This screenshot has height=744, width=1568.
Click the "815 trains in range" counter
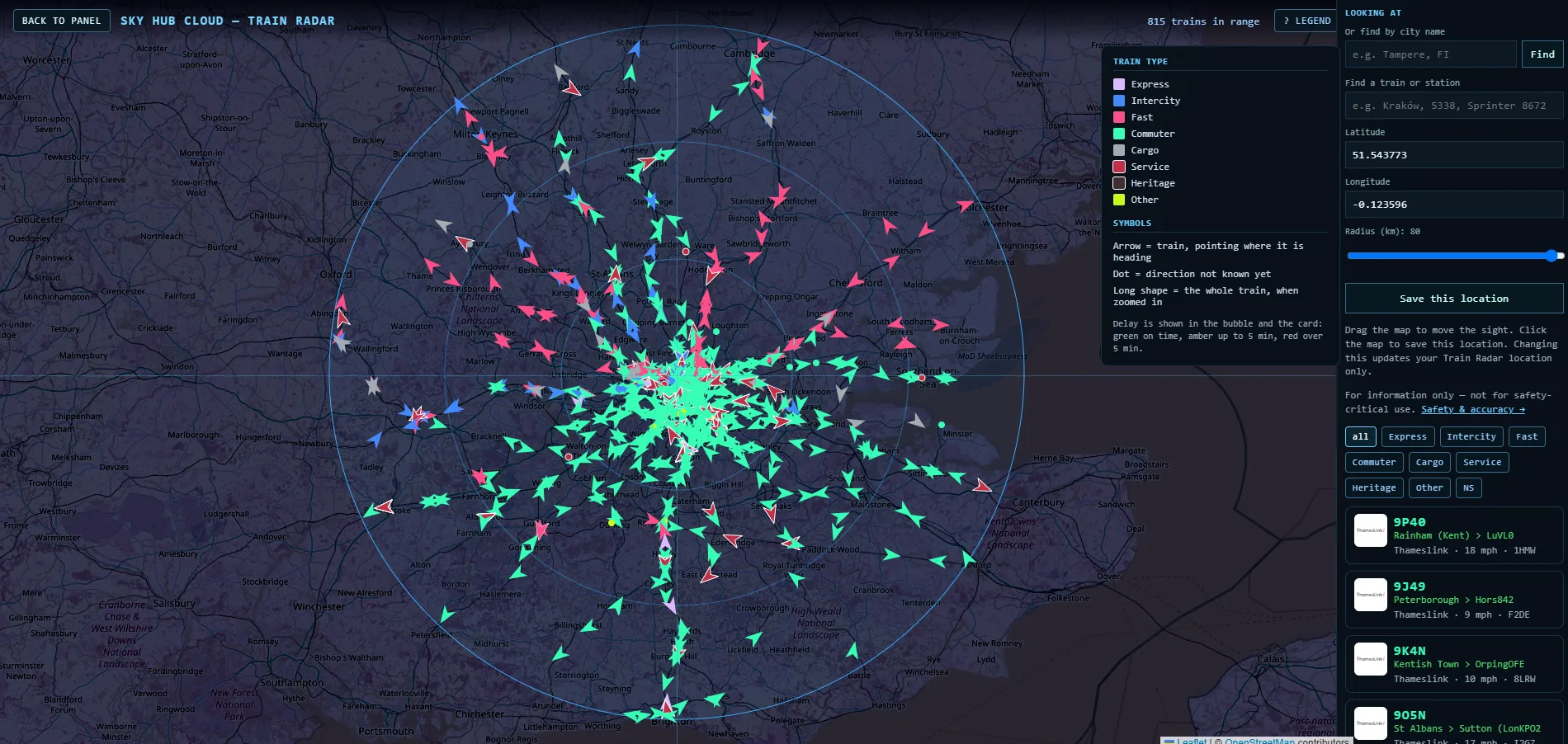1203,21
